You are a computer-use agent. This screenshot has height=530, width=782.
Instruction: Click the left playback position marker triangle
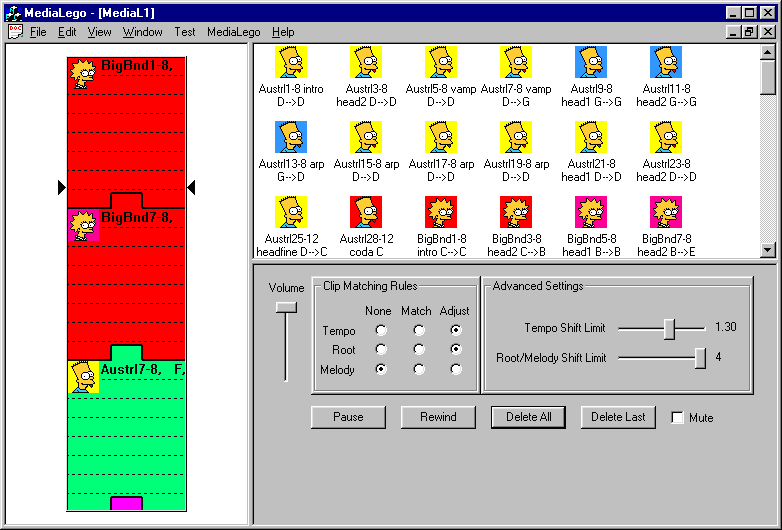(x=62, y=187)
